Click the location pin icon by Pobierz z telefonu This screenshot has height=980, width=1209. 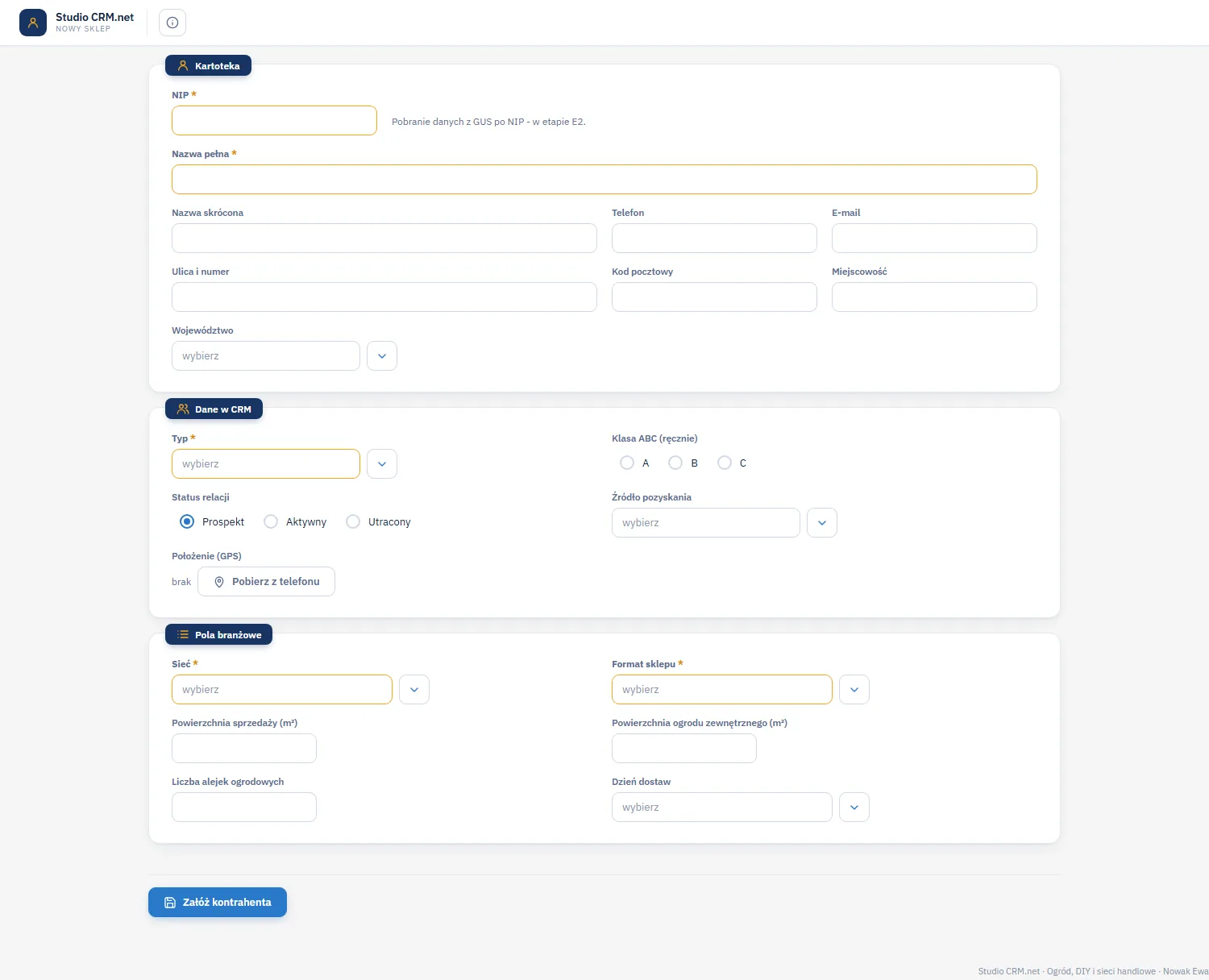tap(219, 582)
